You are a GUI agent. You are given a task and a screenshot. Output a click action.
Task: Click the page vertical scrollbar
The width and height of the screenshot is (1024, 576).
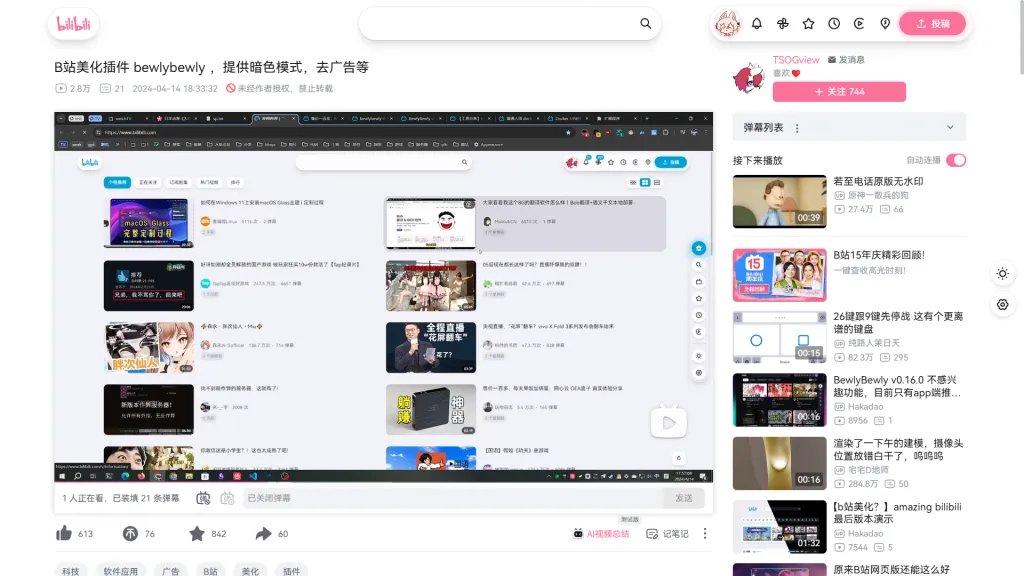click(x=1020, y=38)
